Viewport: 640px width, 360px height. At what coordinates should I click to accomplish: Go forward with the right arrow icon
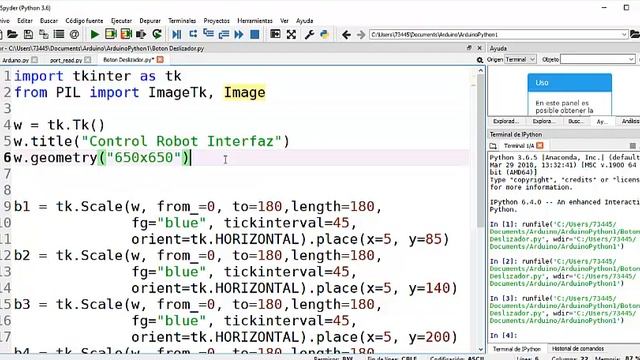click(x=361, y=35)
